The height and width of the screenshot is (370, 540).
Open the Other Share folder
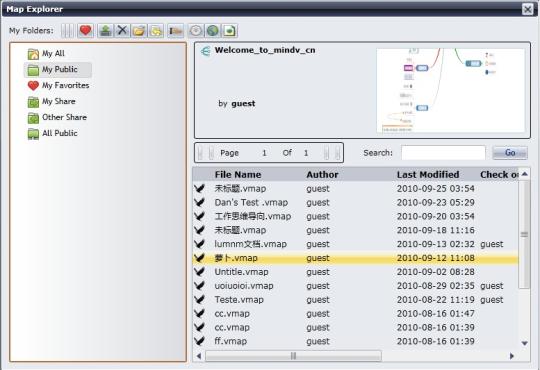(x=57, y=117)
